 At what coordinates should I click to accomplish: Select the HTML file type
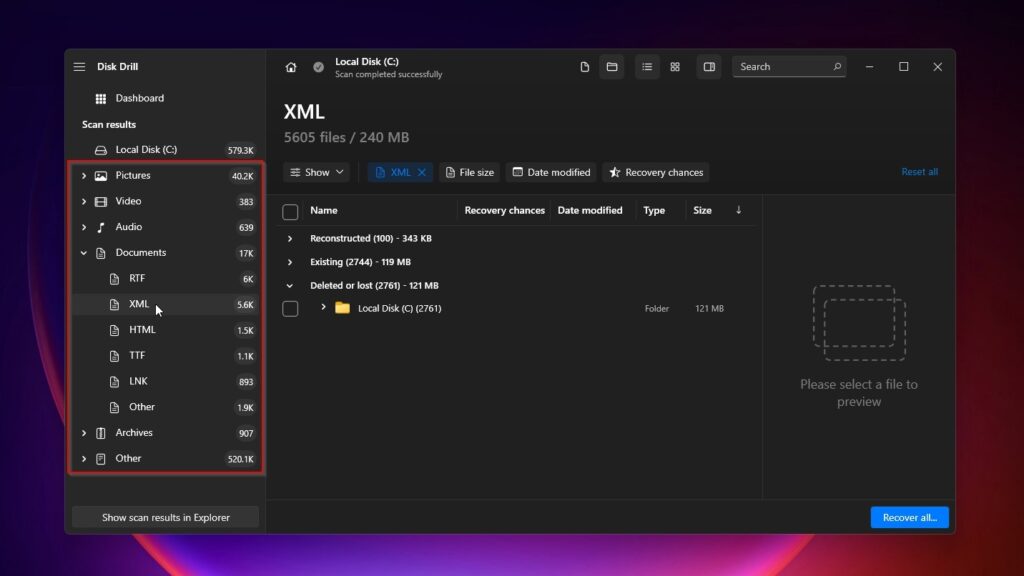point(166,330)
